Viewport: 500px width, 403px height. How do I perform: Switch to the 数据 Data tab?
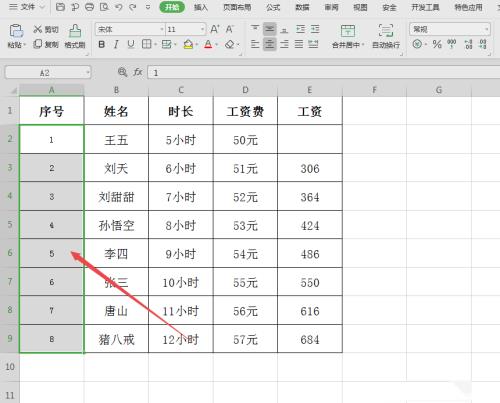coord(302,7)
